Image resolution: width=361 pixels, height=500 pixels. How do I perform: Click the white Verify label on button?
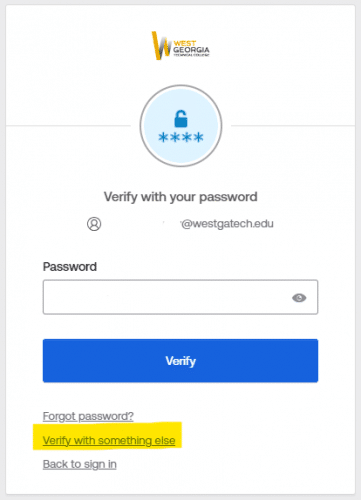[x=181, y=361]
